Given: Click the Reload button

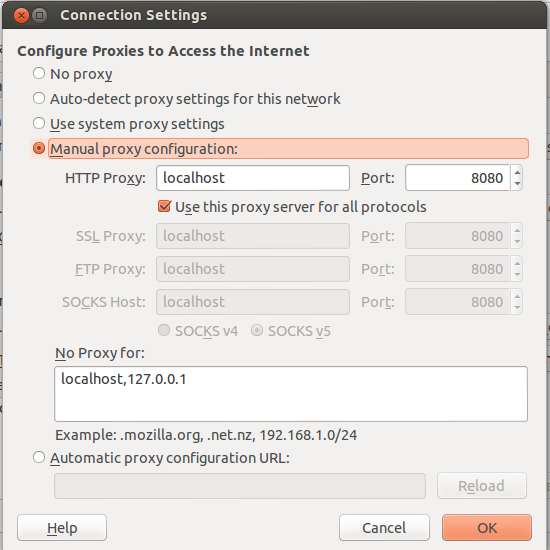Looking at the screenshot, I should [x=482, y=486].
